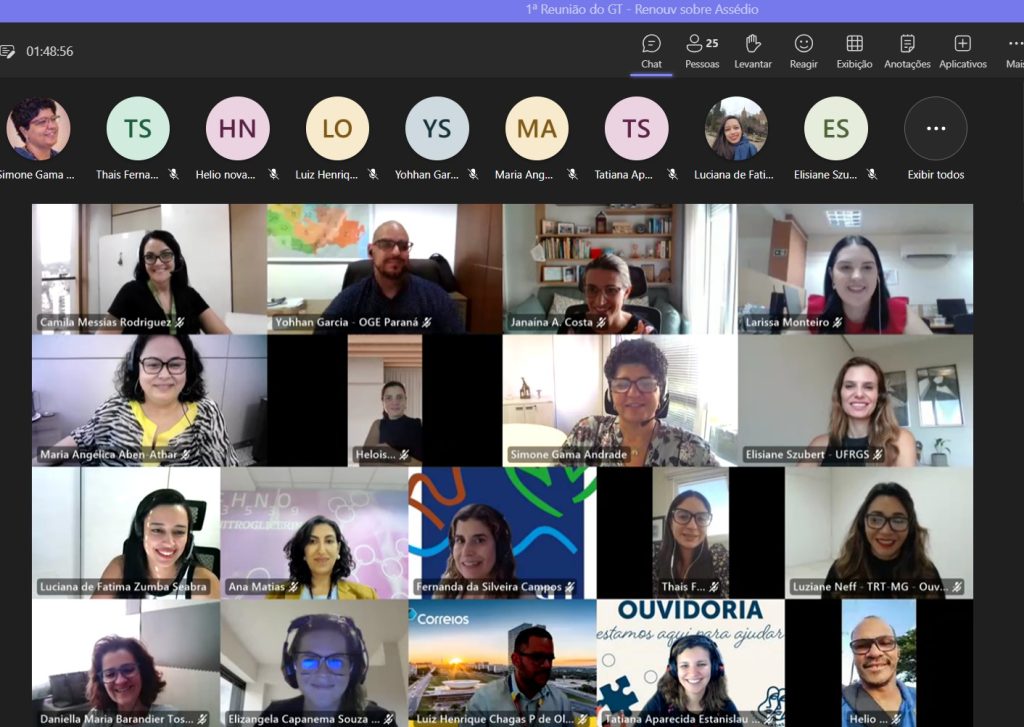Click the meeting info icon beside the timer
Viewport: 1024px width, 727px height.
(8, 51)
